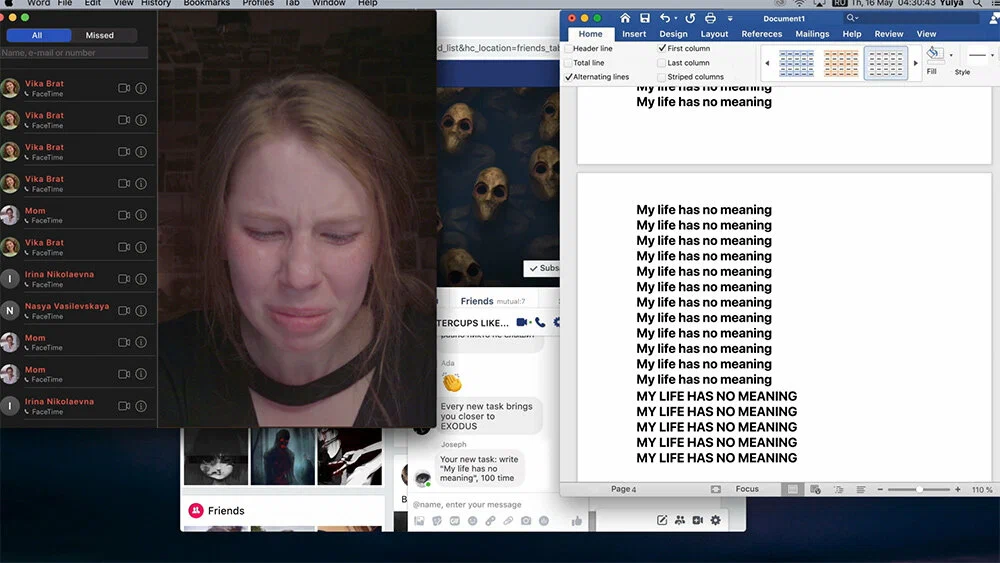Screen dimensions: 1000x563
Task: Enable the Last column checkbox
Action: click(662, 63)
